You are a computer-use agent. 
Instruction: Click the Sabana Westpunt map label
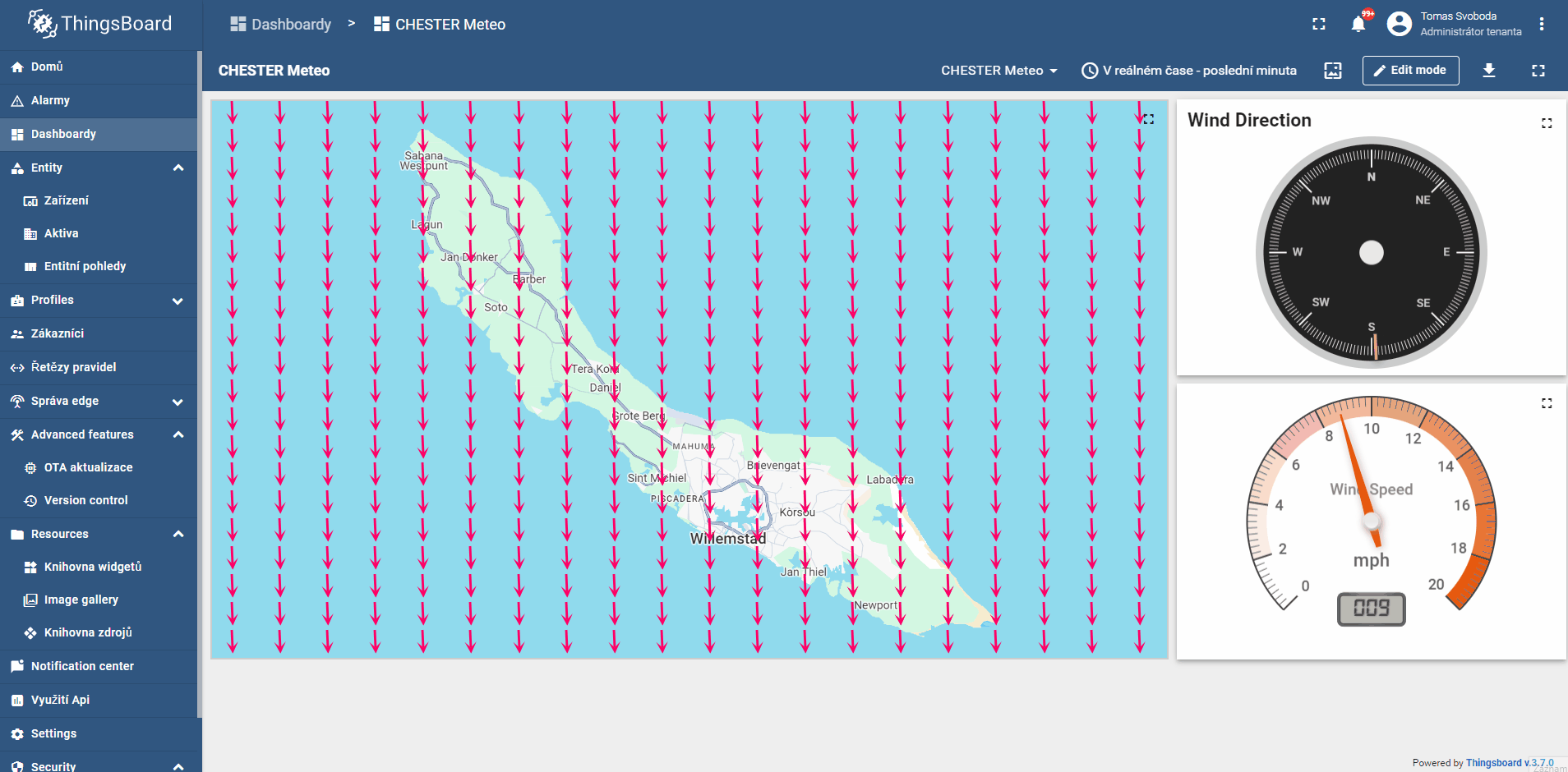(424, 160)
